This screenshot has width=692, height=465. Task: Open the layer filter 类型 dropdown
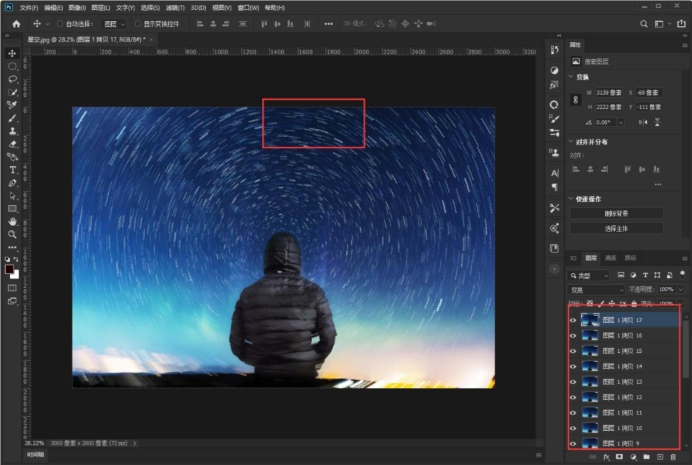click(x=589, y=276)
